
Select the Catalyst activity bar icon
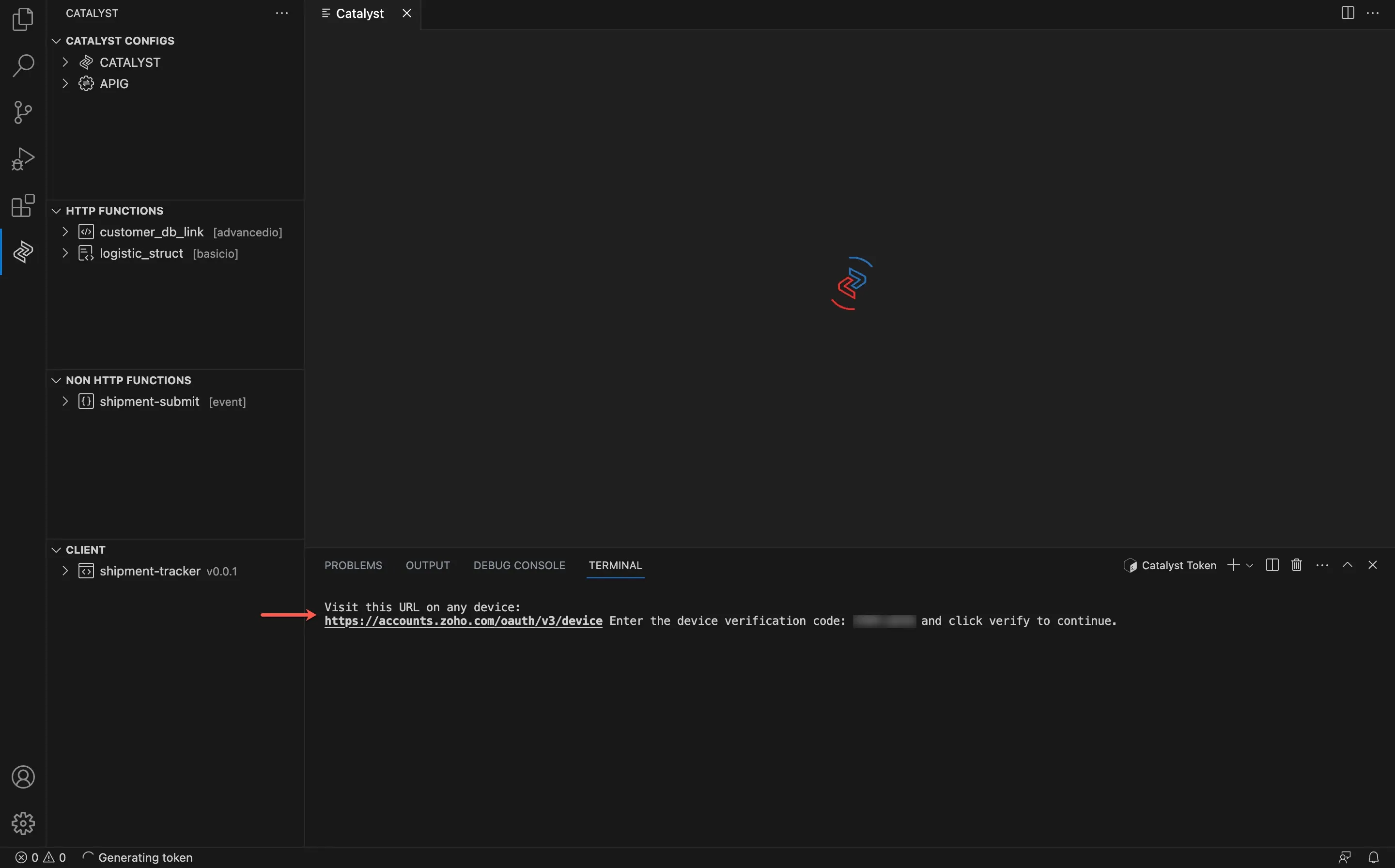[x=23, y=251]
